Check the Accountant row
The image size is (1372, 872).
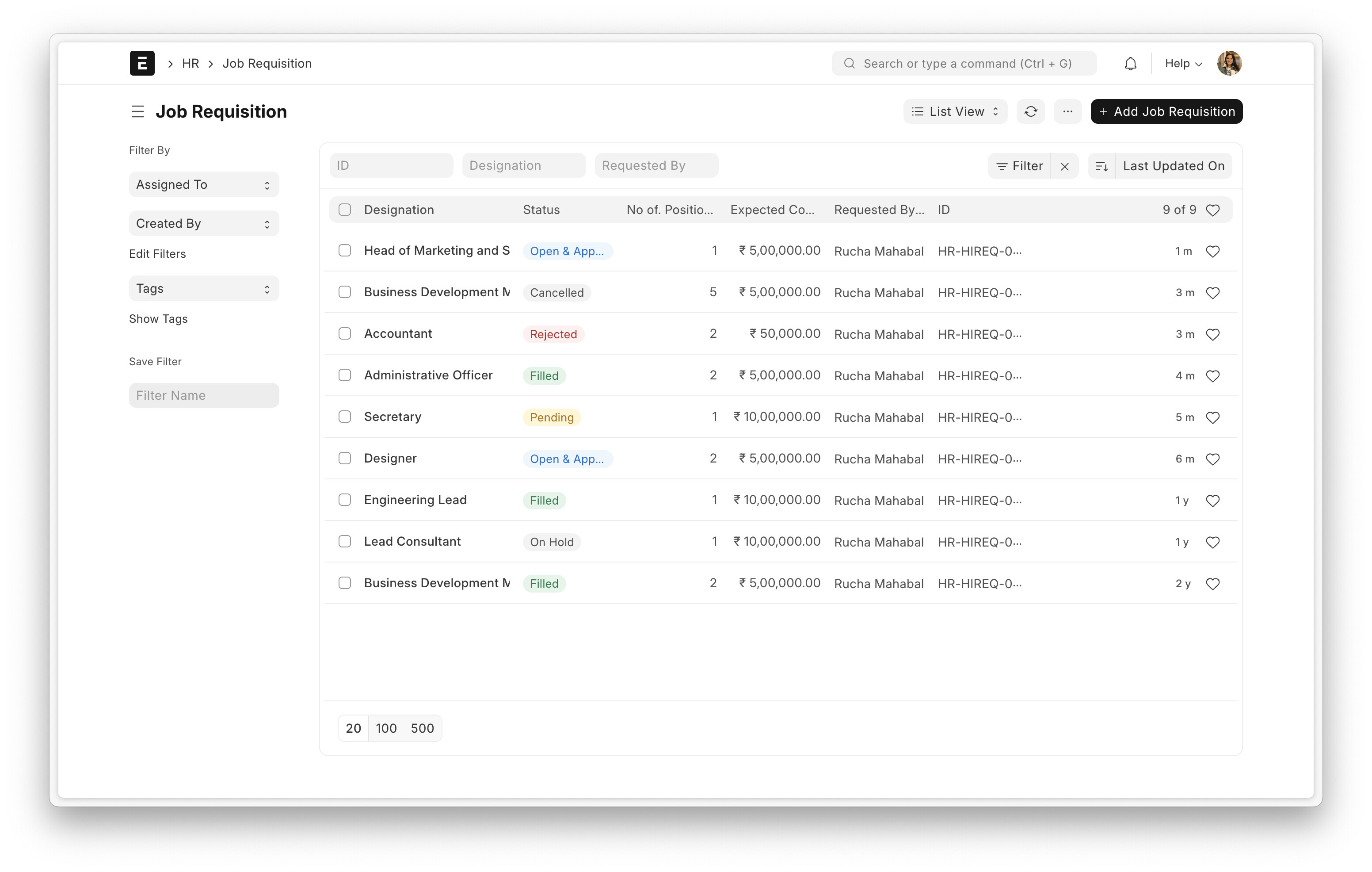pyautogui.click(x=345, y=334)
